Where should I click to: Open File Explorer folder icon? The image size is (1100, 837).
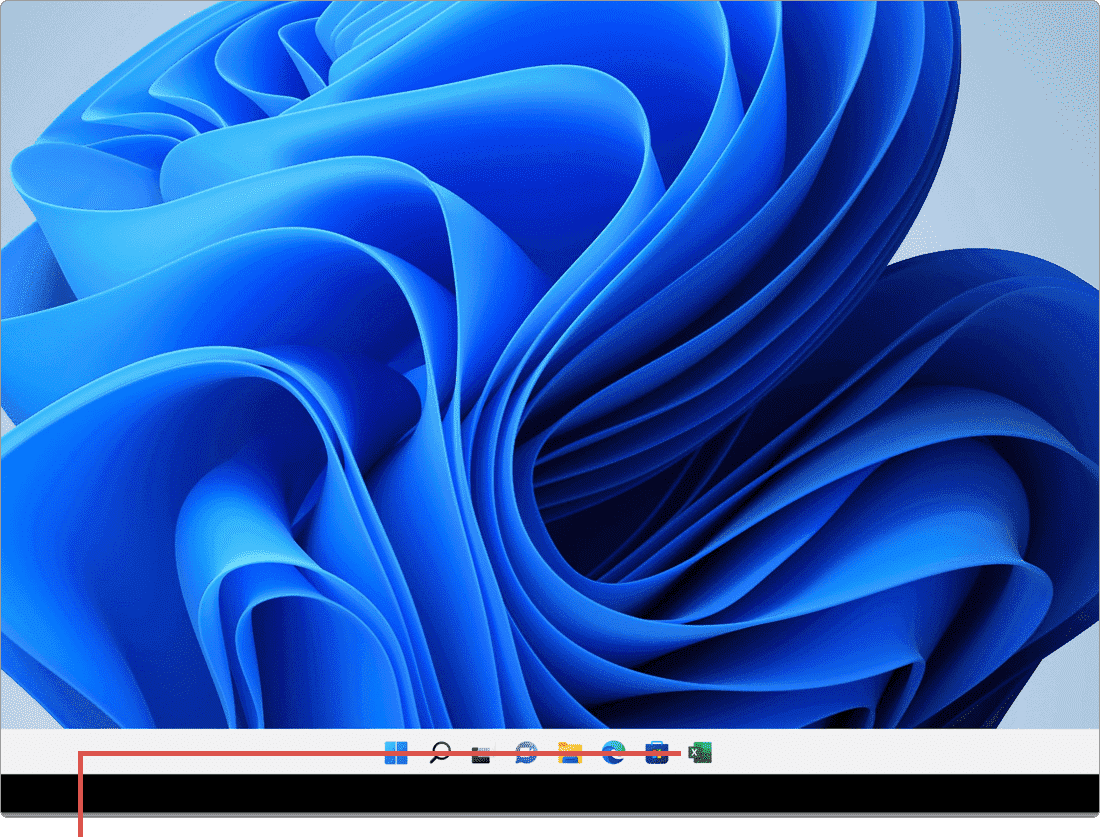pos(570,753)
